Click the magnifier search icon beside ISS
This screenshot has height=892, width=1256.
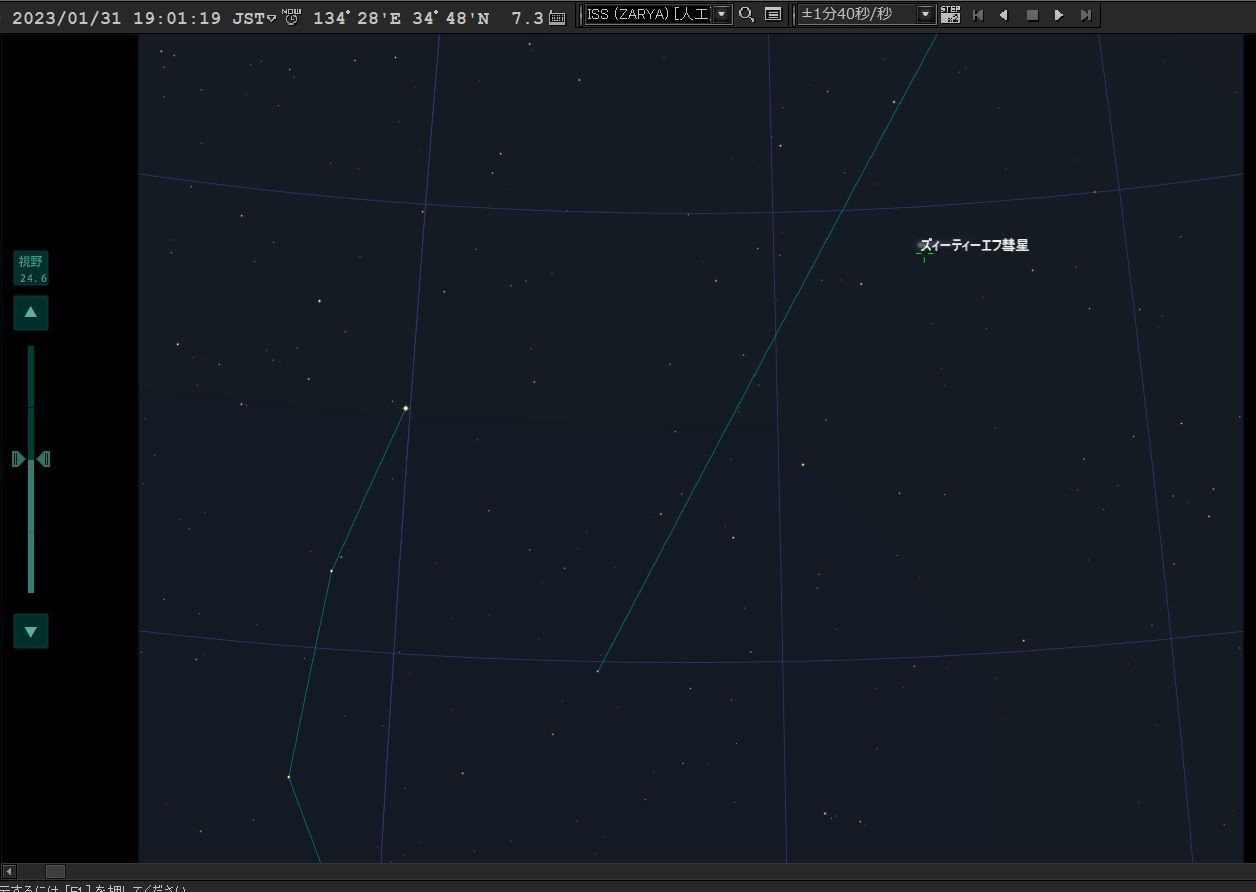point(746,15)
